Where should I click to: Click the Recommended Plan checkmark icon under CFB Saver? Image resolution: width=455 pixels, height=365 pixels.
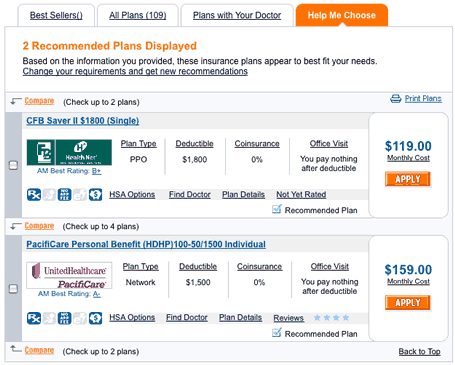[277, 209]
